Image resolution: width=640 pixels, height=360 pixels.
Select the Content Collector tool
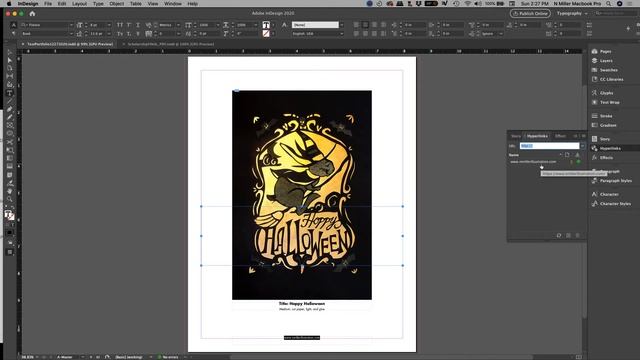click(9, 84)
